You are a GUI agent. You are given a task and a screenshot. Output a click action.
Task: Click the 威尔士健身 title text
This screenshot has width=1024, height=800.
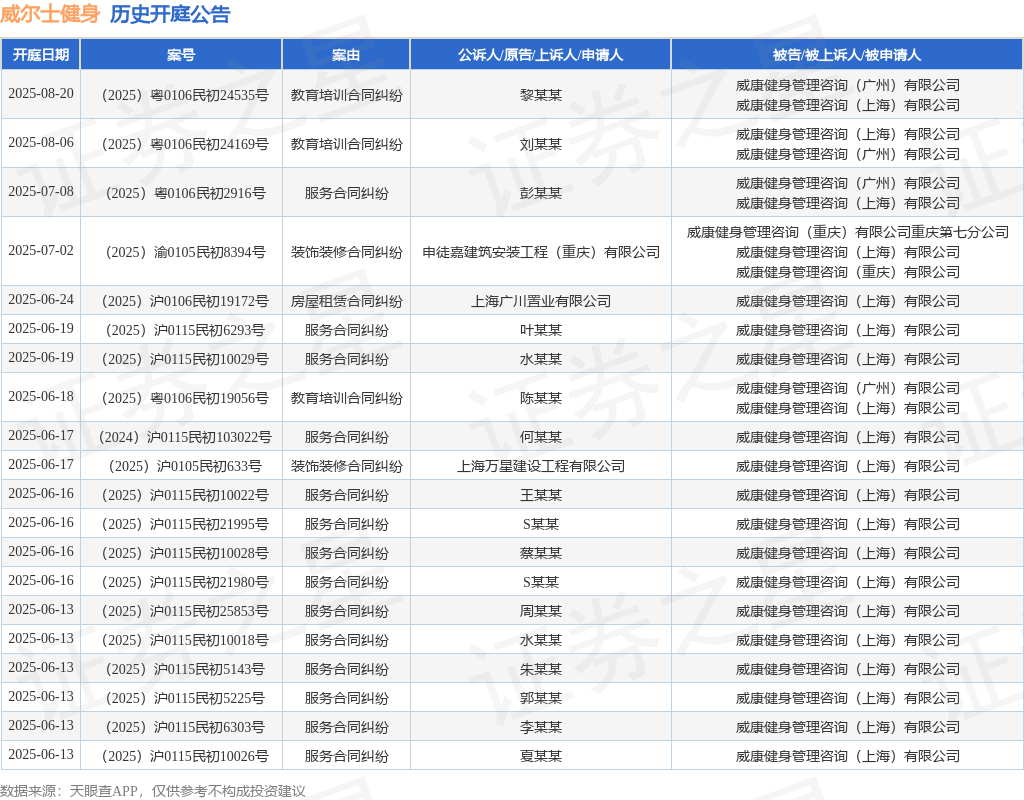click(50, 14)
